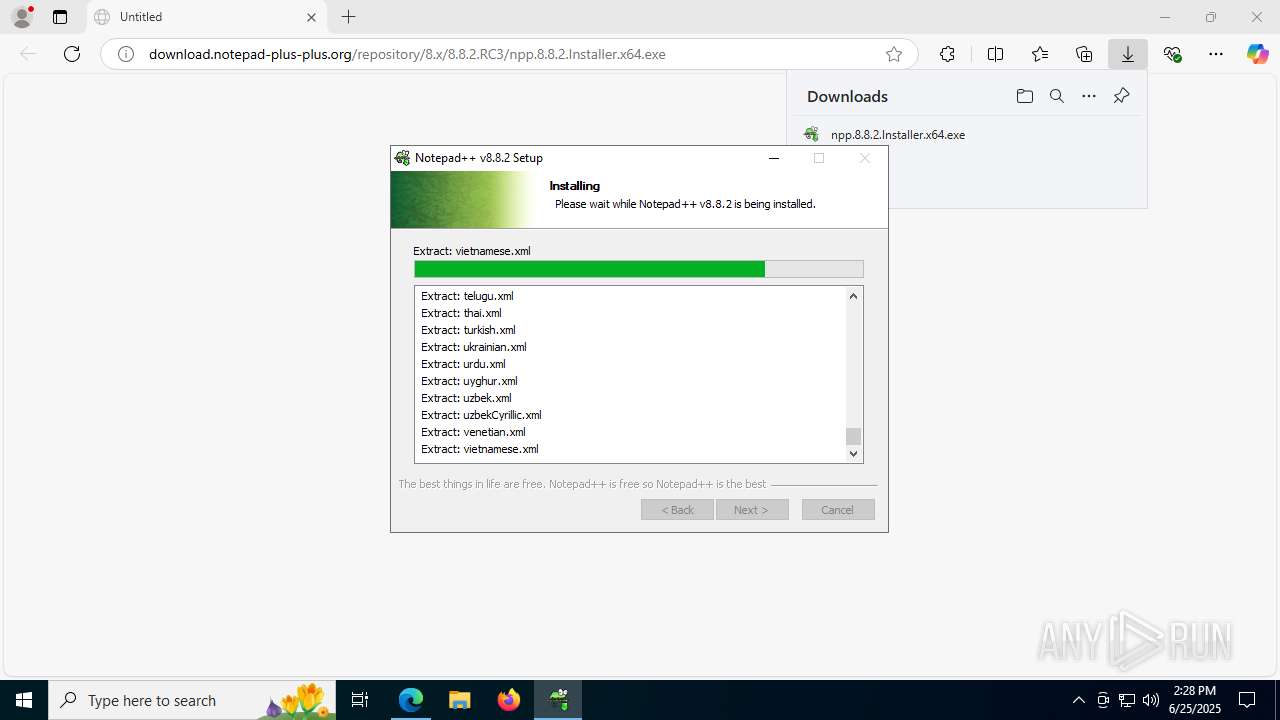
Task: Select 'Extract: ukrainian.xml' log line
Action: tap(473, 347)
